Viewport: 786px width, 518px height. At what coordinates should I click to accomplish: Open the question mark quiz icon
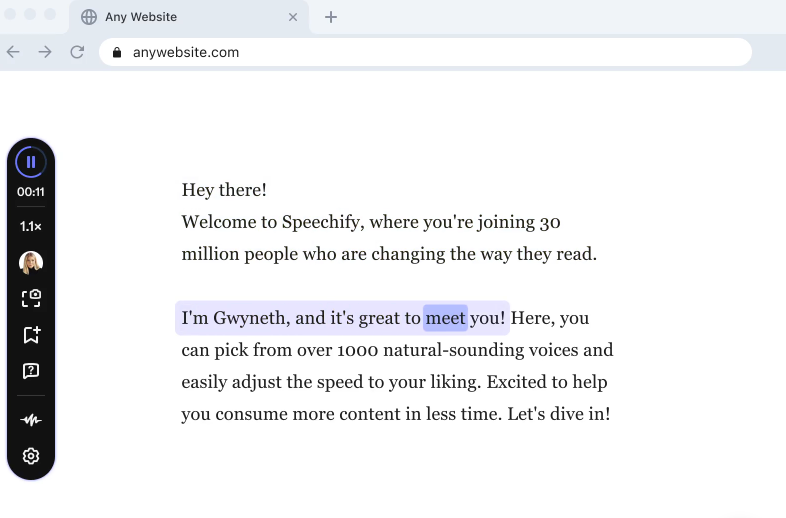coord(31,371)
